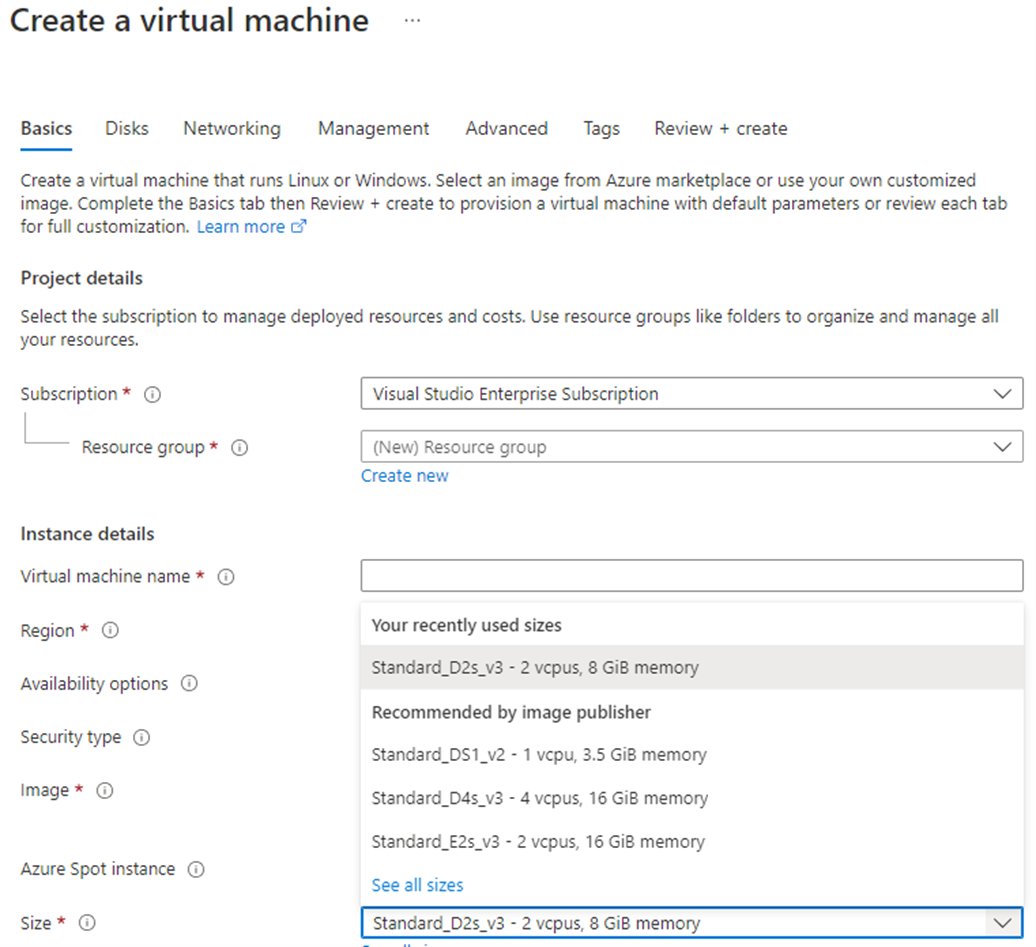Screen dimensions: 1036x947
Task: Click the Security type info icon
Action: (x=142, y=738)
